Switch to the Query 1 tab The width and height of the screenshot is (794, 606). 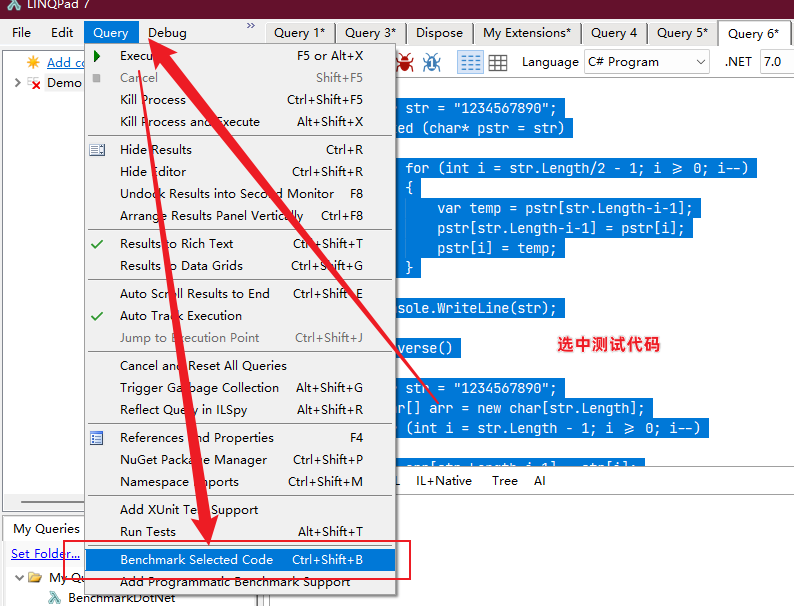point(299,33)
